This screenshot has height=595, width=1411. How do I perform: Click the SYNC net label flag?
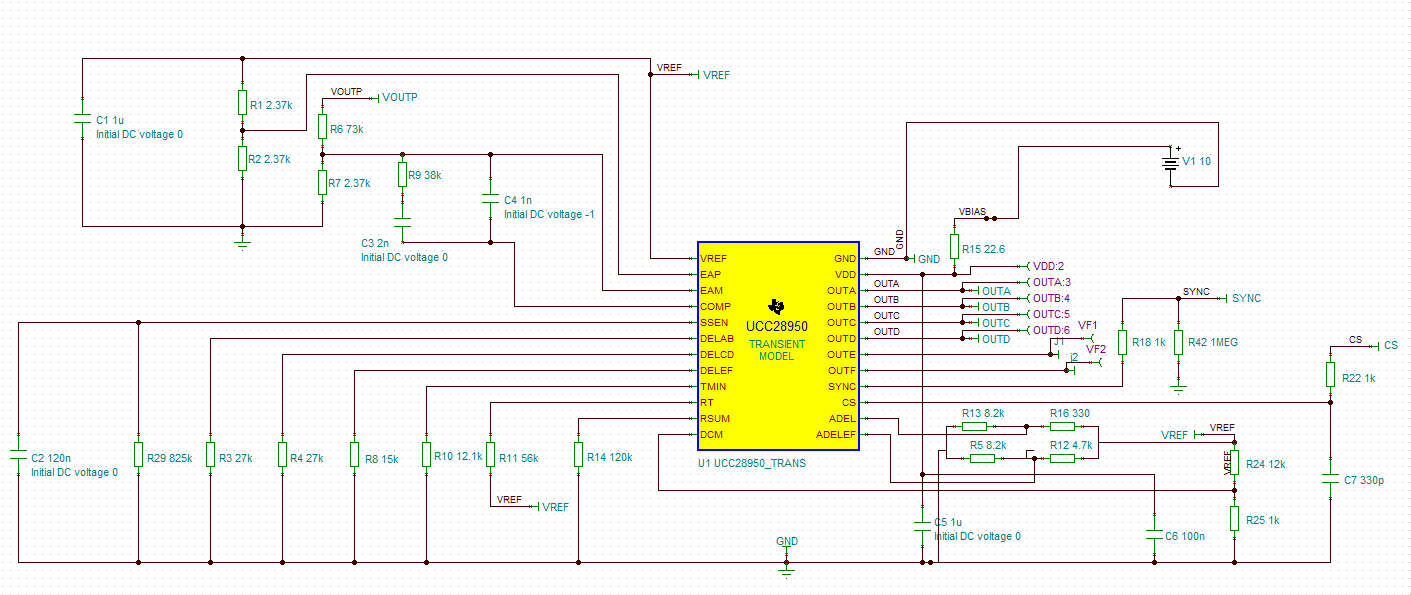click(x=1242, y=298)
